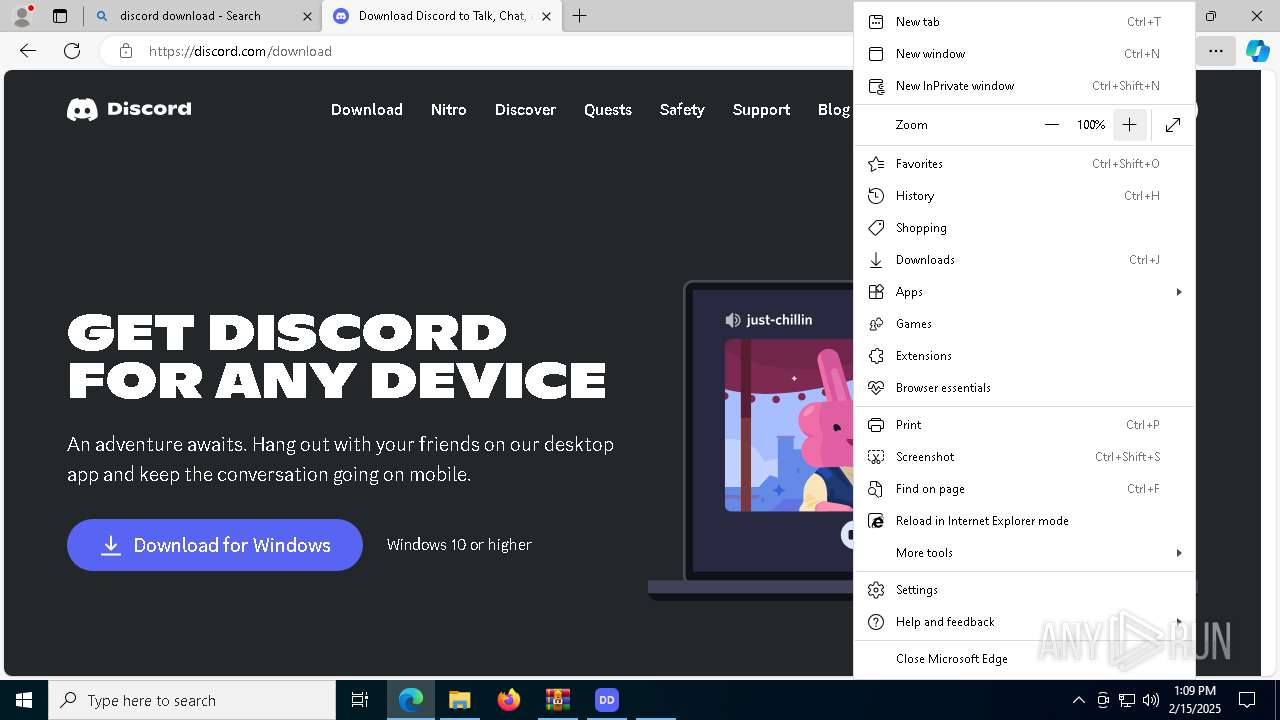Open WinRAR from taskbar
The width and height of the screenshot is (1280, 720).
pos(558,700)
